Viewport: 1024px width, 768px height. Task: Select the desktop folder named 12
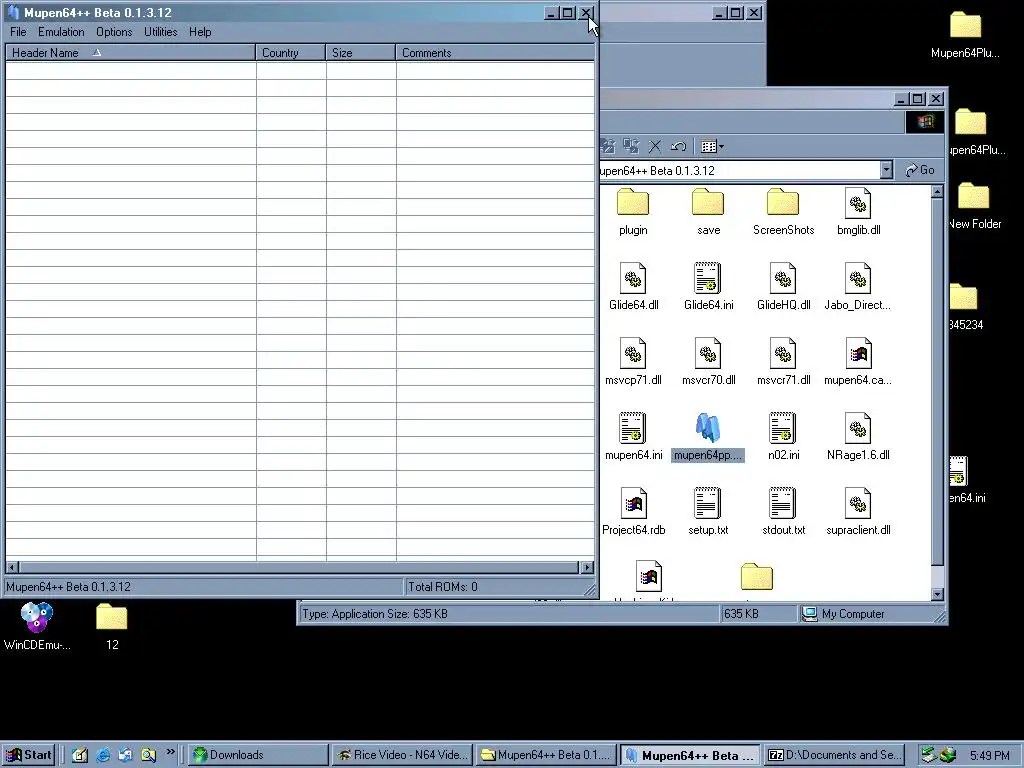(112, 627)
